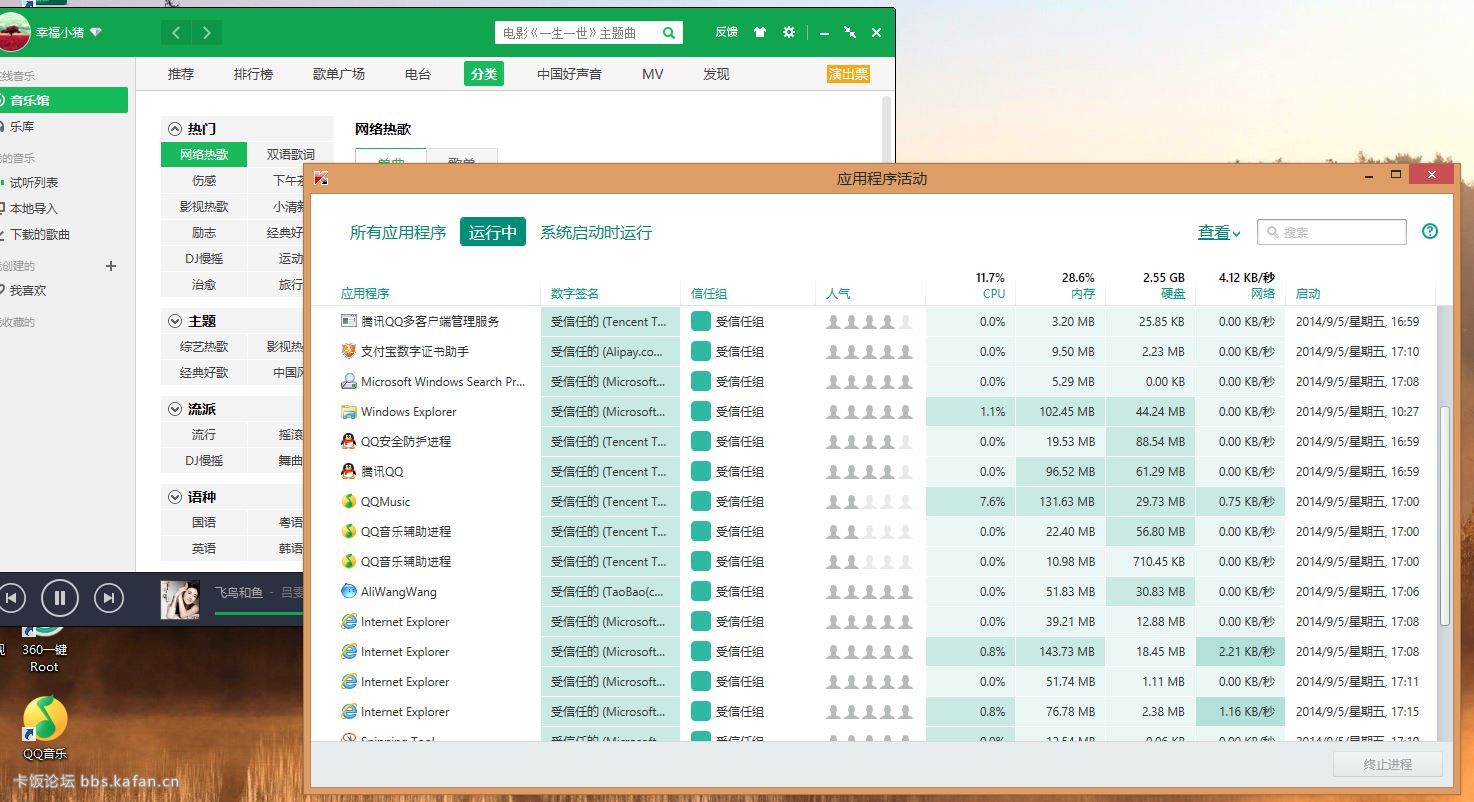Select the AliWangWang process icon
Viewport: 1474px width, 802px height.
click(x=349, y=591)
